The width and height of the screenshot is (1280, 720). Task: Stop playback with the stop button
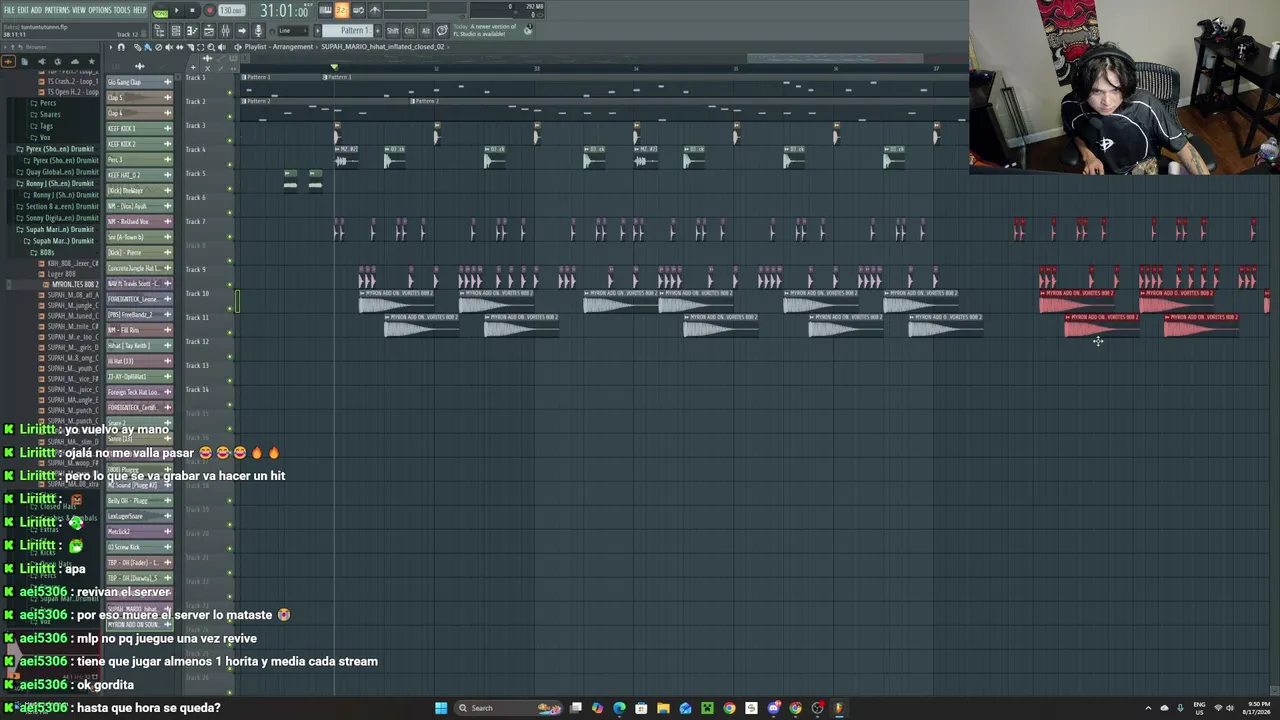(x=192, y=10)
